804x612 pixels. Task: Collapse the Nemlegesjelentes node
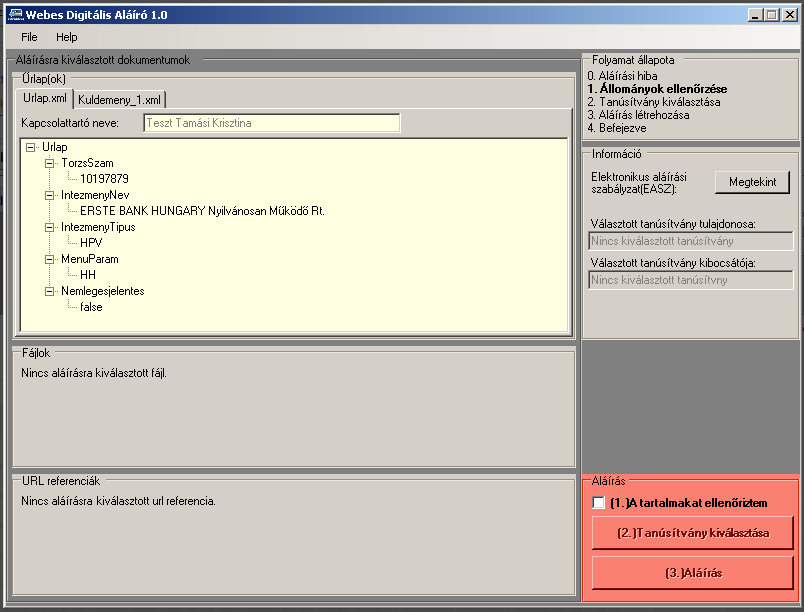[50, 291]
